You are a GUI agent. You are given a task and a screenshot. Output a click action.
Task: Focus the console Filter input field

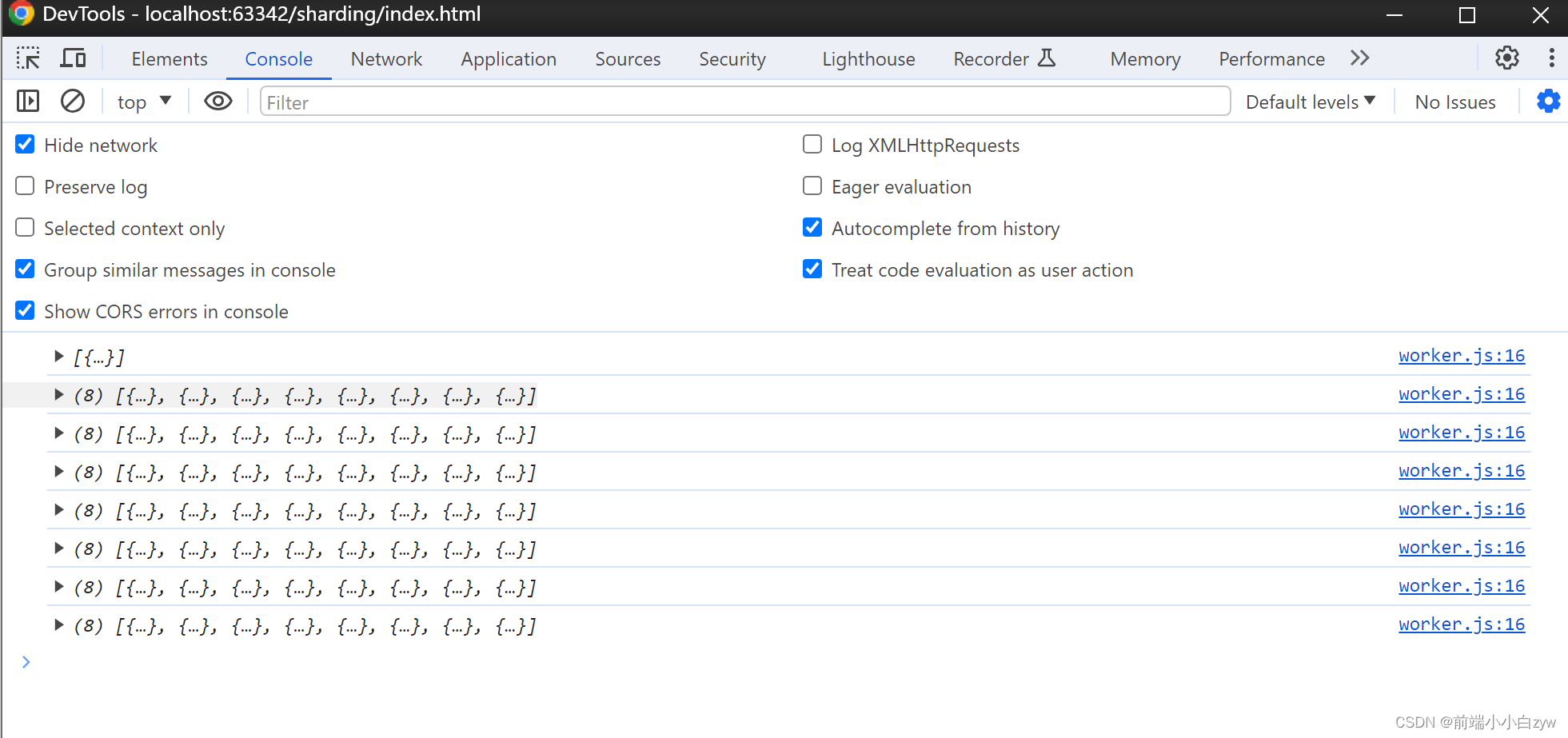pos(745,102)
